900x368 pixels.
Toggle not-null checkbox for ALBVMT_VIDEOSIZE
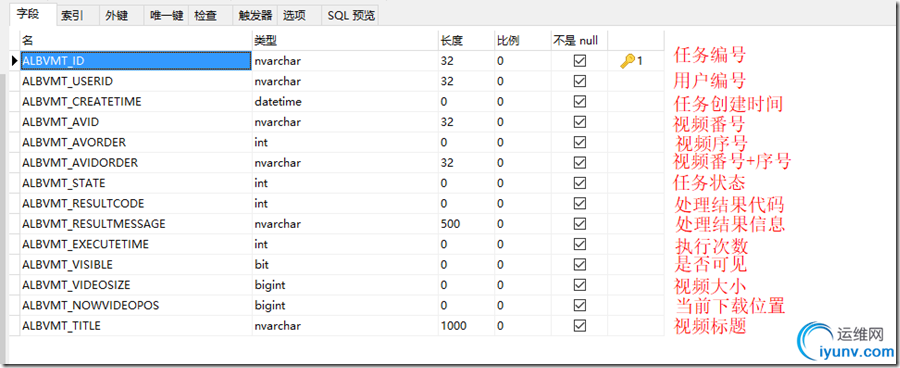[x=580, y=285]
